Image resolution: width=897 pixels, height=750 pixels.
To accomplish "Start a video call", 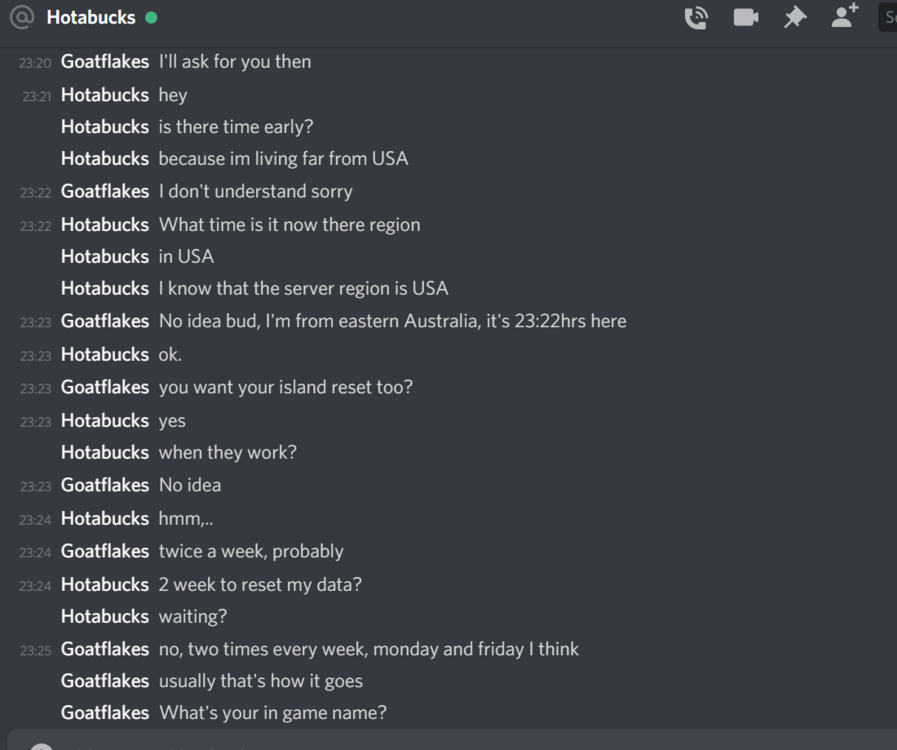I will [745, 17].
